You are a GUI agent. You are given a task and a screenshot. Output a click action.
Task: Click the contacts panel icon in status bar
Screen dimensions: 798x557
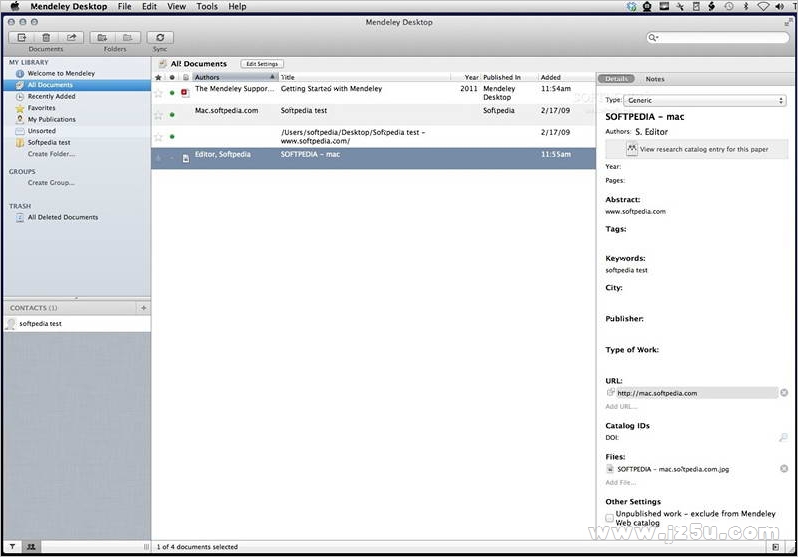click(x=31, y=546)
